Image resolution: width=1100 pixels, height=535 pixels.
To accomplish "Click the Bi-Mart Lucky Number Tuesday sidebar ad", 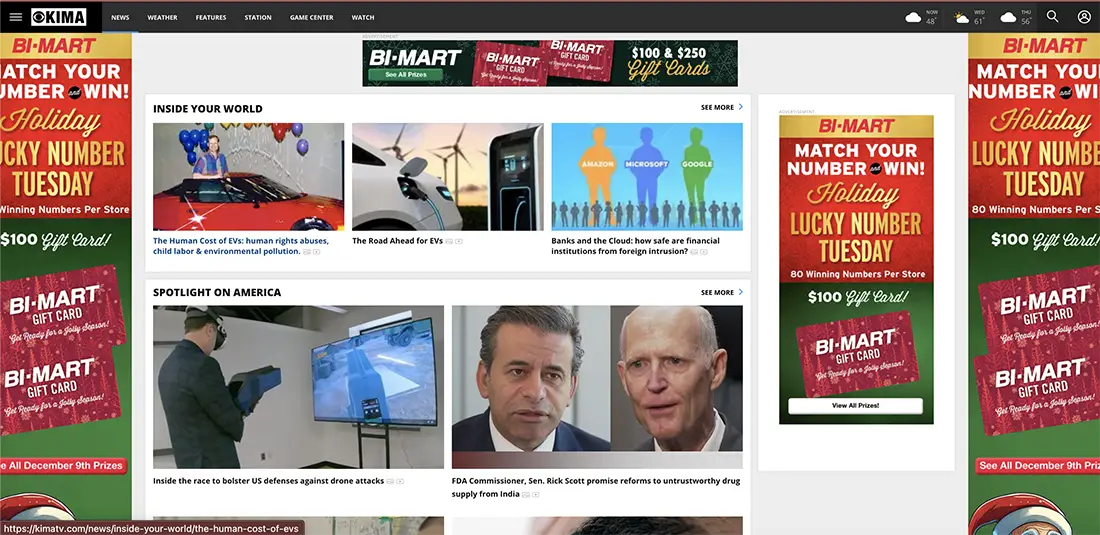I will coord(856,270).
